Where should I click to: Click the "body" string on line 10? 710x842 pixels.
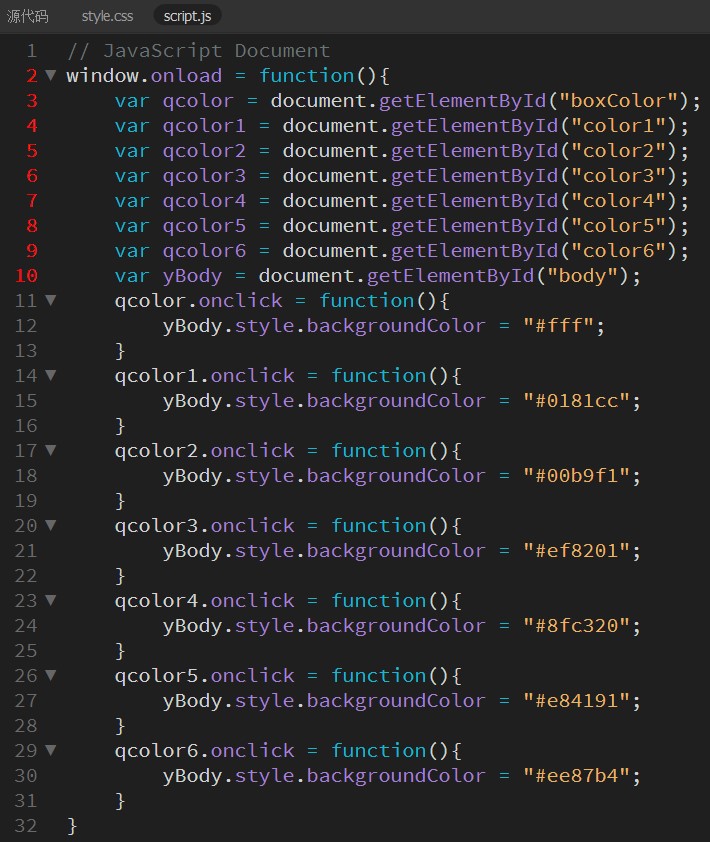coord(582,276)
